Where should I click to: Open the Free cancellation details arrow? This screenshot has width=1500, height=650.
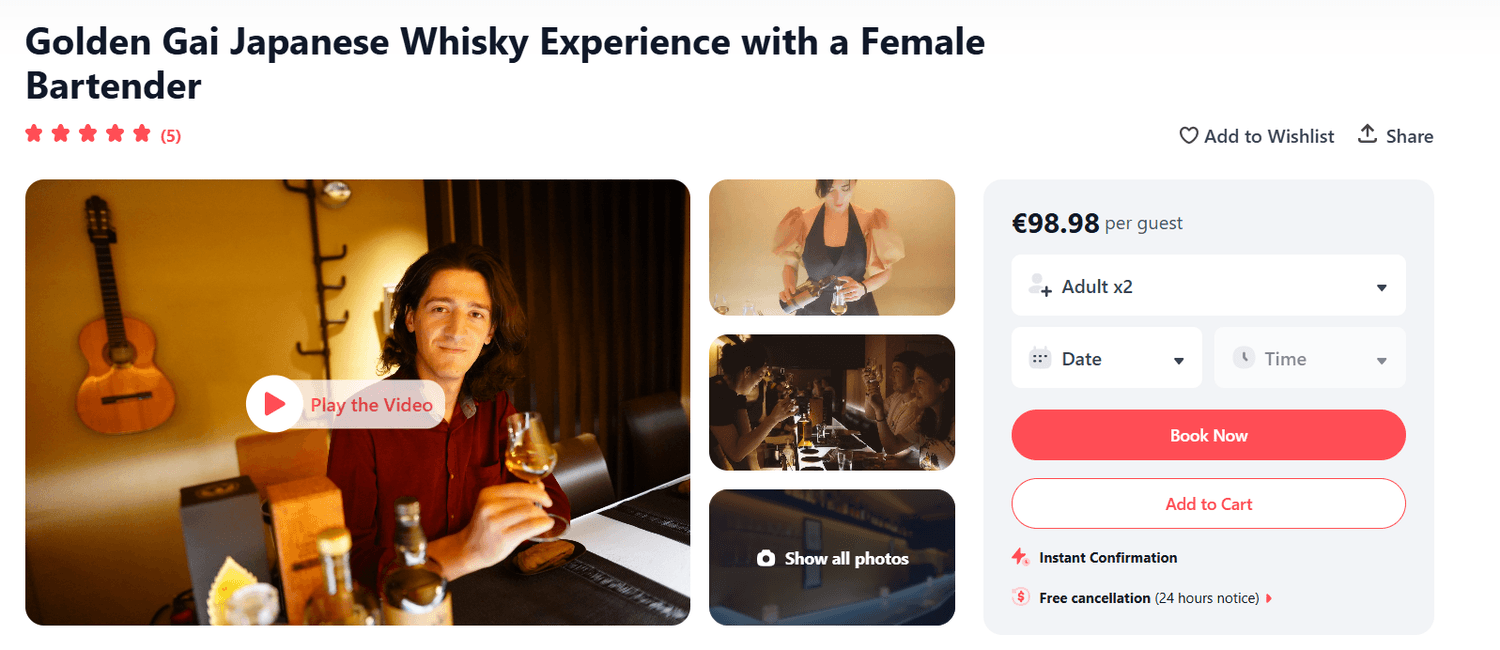pyautogui.click(x=1269, y=598)
